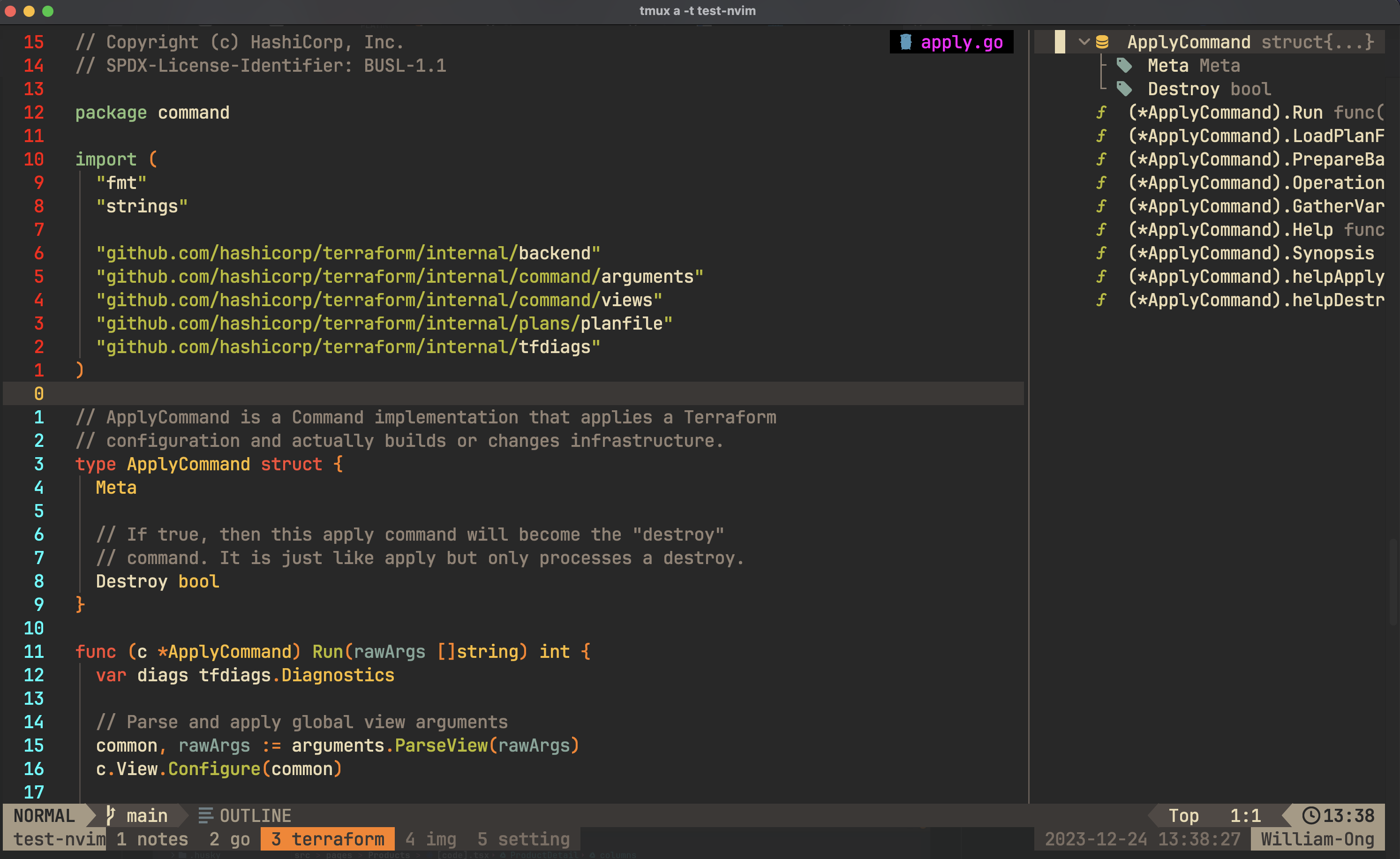Click the apply.go filename label
1400x859 pixels.
click(961, 42)
